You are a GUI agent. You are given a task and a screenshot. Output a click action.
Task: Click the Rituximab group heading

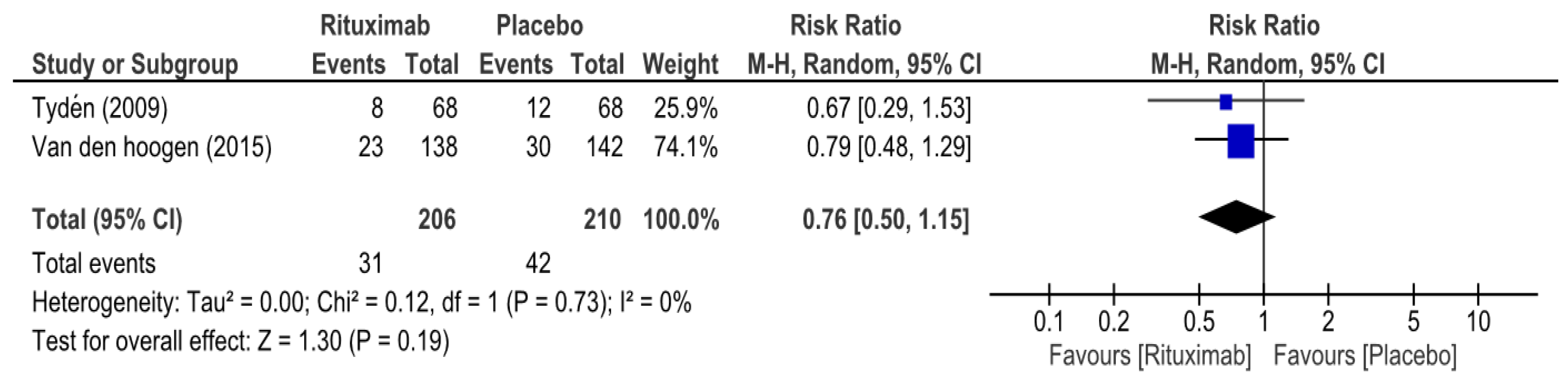(375, 26)
